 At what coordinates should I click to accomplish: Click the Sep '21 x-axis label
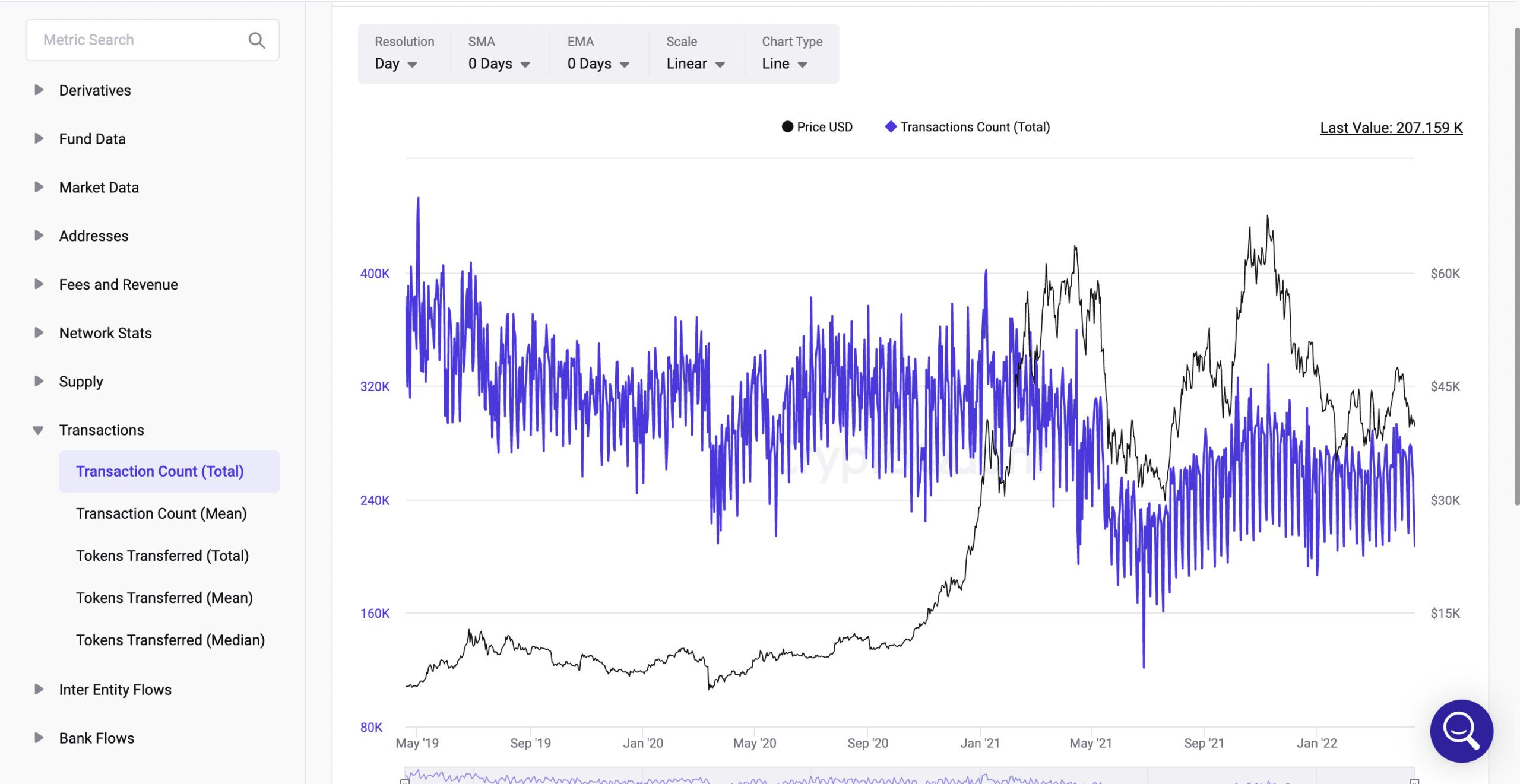pyautogui.click(x=1204, y=743)
